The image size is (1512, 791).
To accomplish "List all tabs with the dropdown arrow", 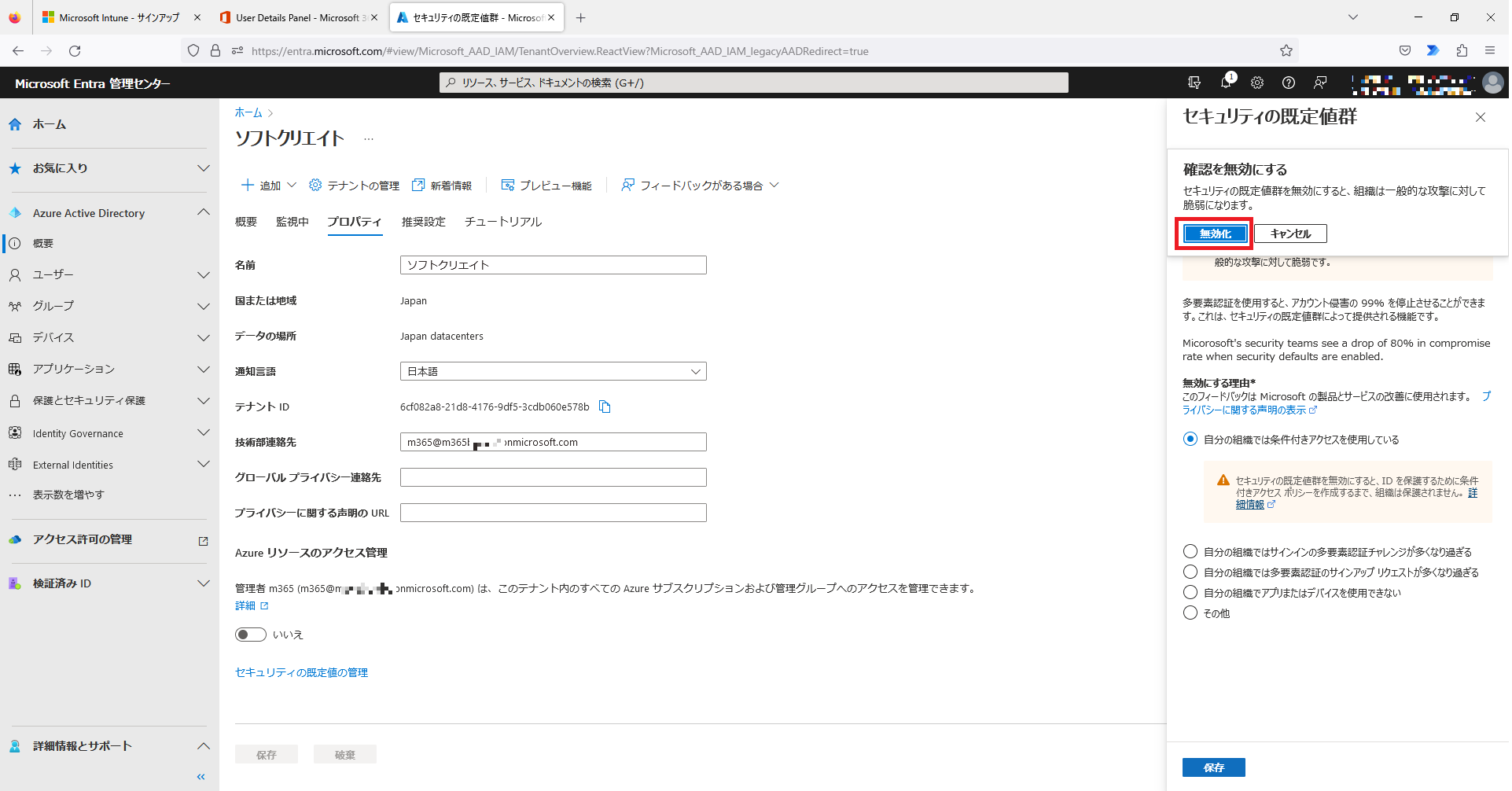I will click(x=1353, y=17).
